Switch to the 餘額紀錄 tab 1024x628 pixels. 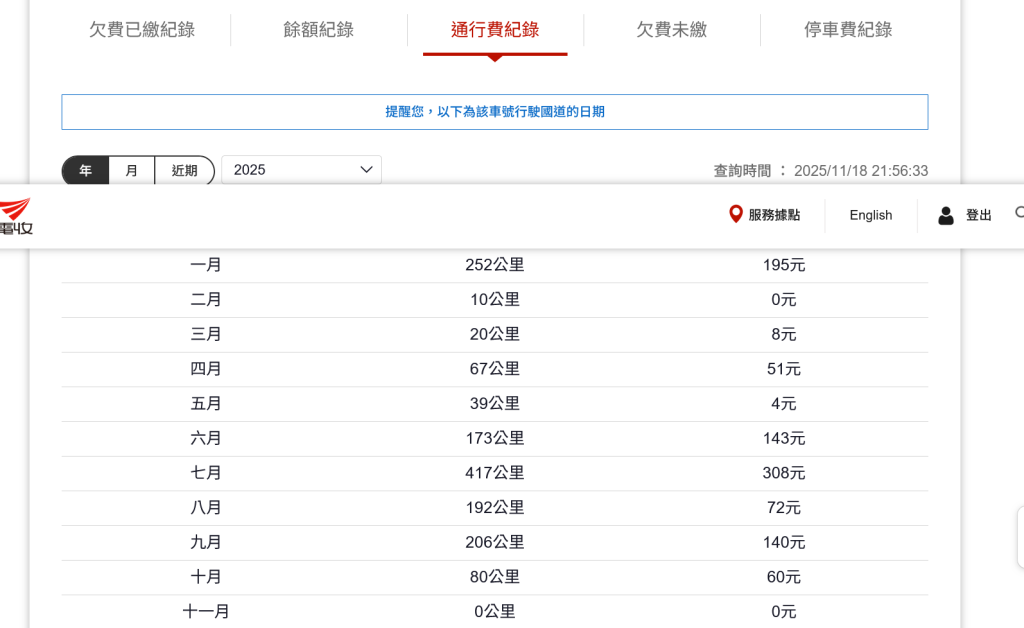pyautogui.click(x=318, y=30)
